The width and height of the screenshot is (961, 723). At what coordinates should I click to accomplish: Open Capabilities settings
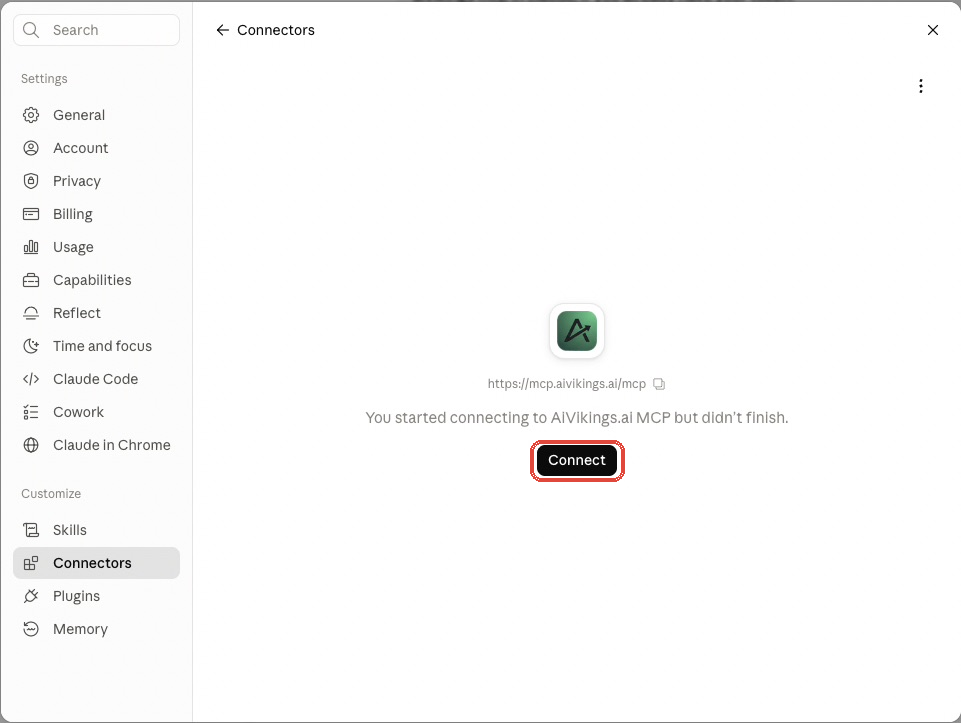96,281
